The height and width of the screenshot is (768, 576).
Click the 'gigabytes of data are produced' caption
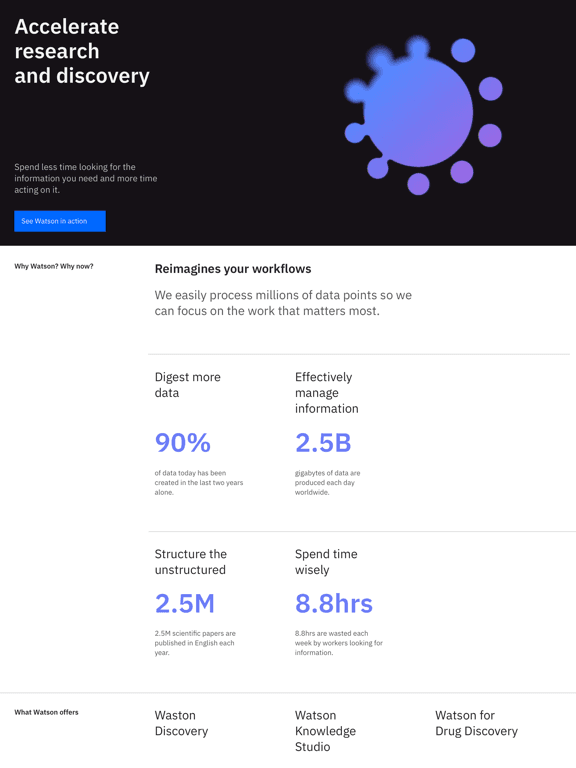[327, 482]
